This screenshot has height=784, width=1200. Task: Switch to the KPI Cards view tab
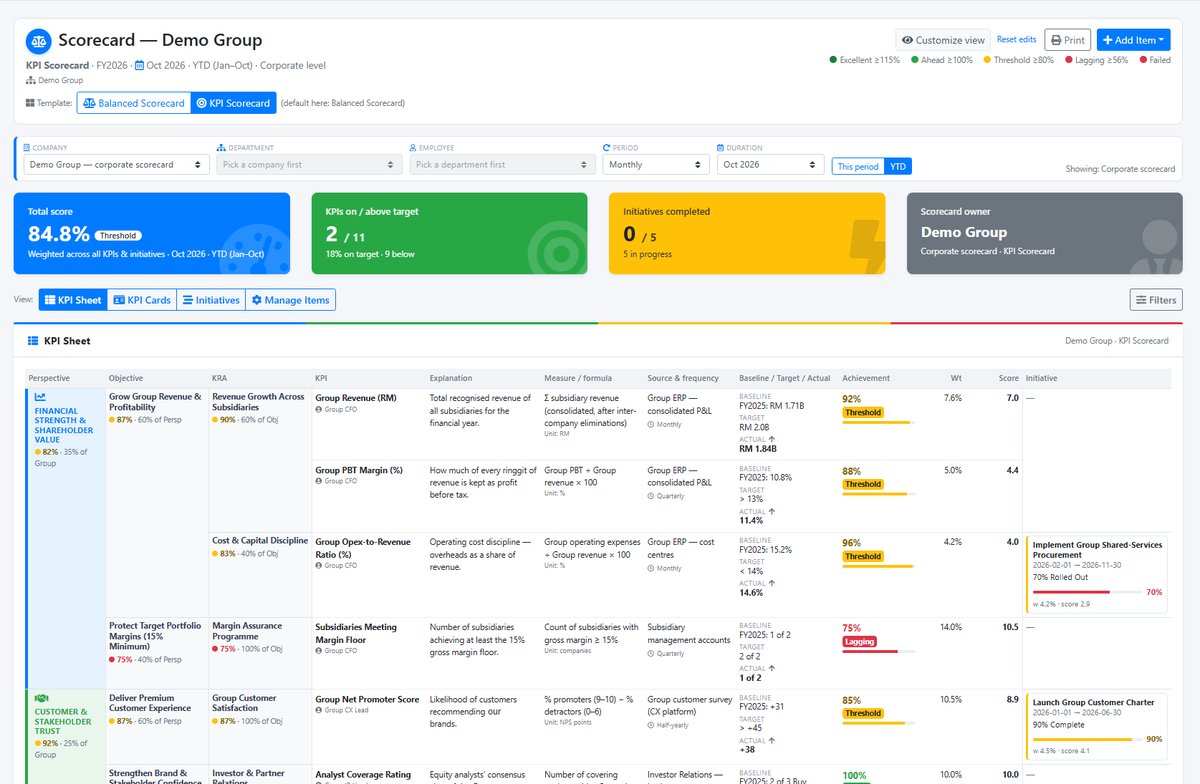(141, 300)
